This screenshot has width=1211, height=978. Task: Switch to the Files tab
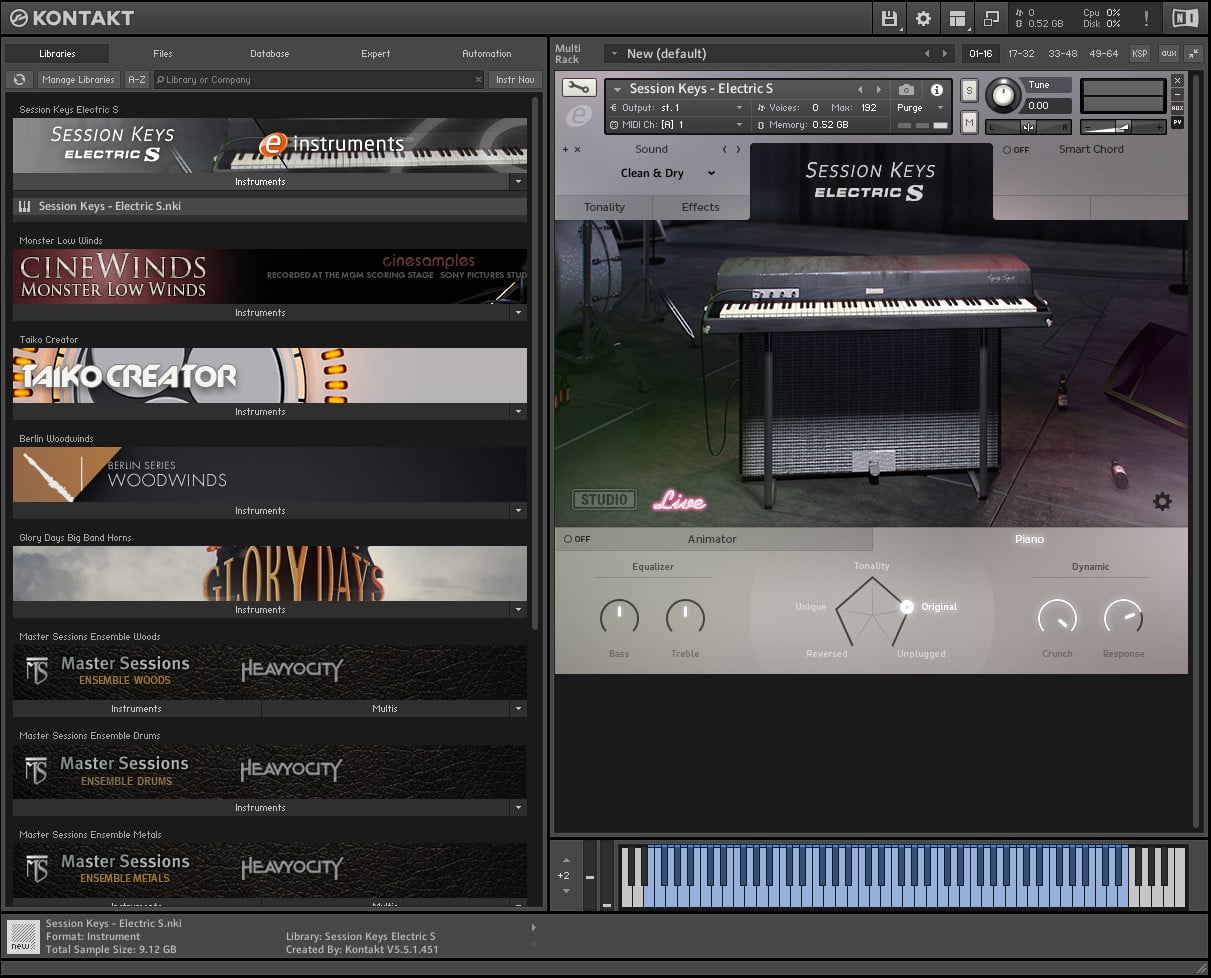[163, 53]
